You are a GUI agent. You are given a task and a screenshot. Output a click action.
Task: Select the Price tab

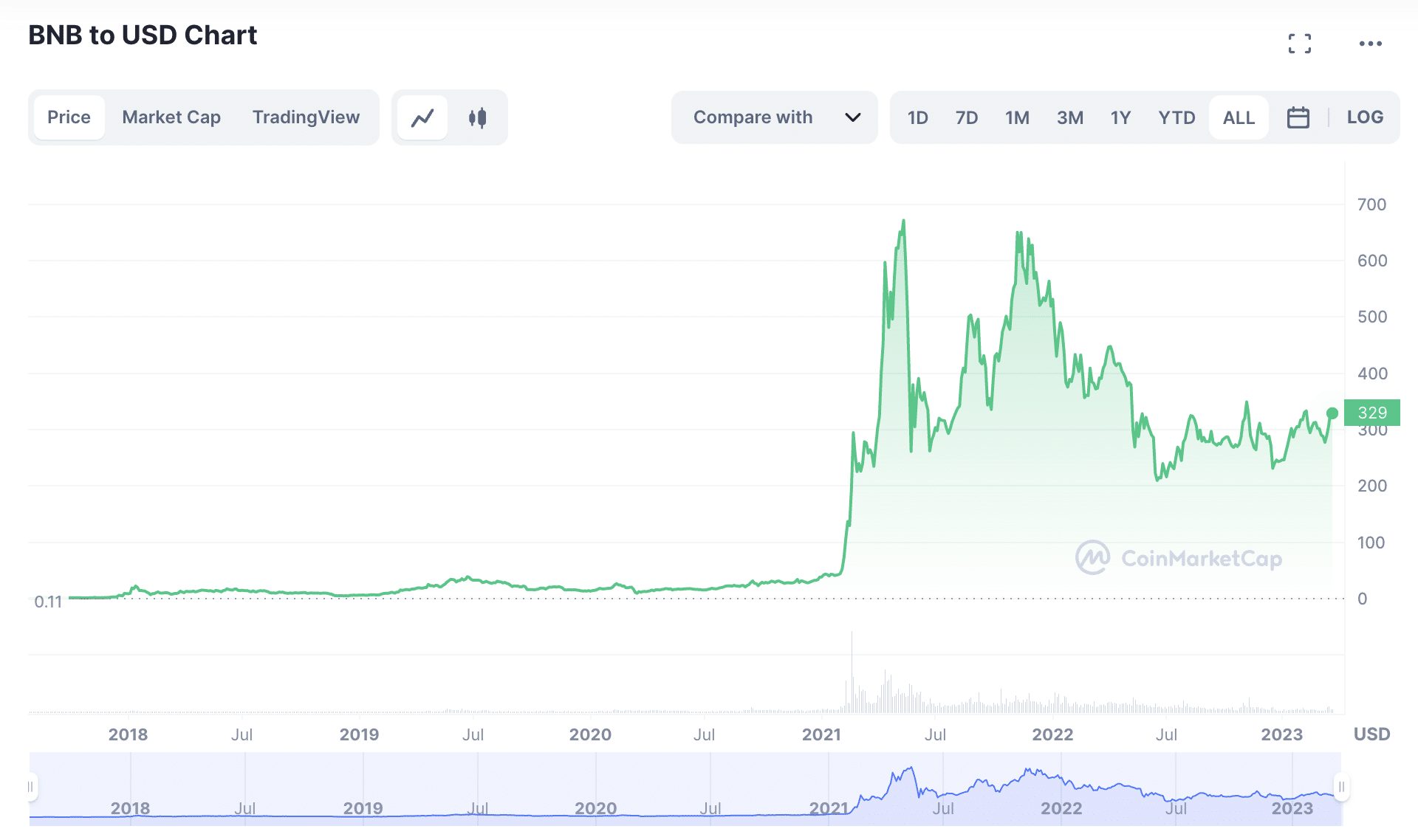(69, 117)
